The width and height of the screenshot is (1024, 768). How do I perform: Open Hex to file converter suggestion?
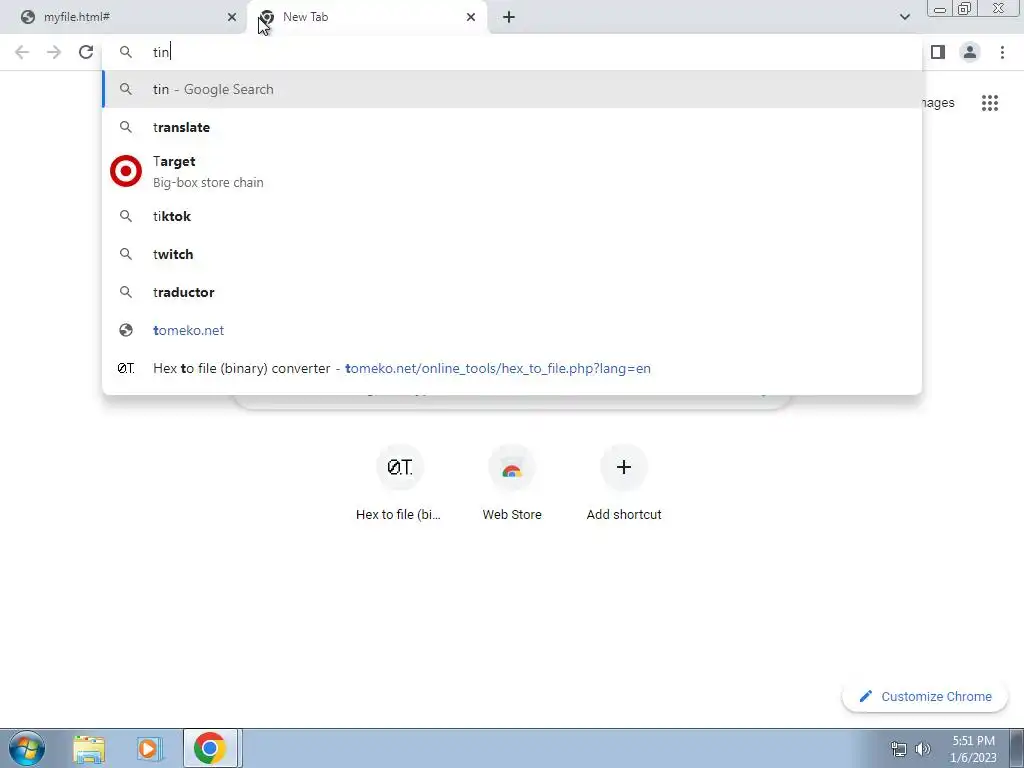(x=512, y=368)
